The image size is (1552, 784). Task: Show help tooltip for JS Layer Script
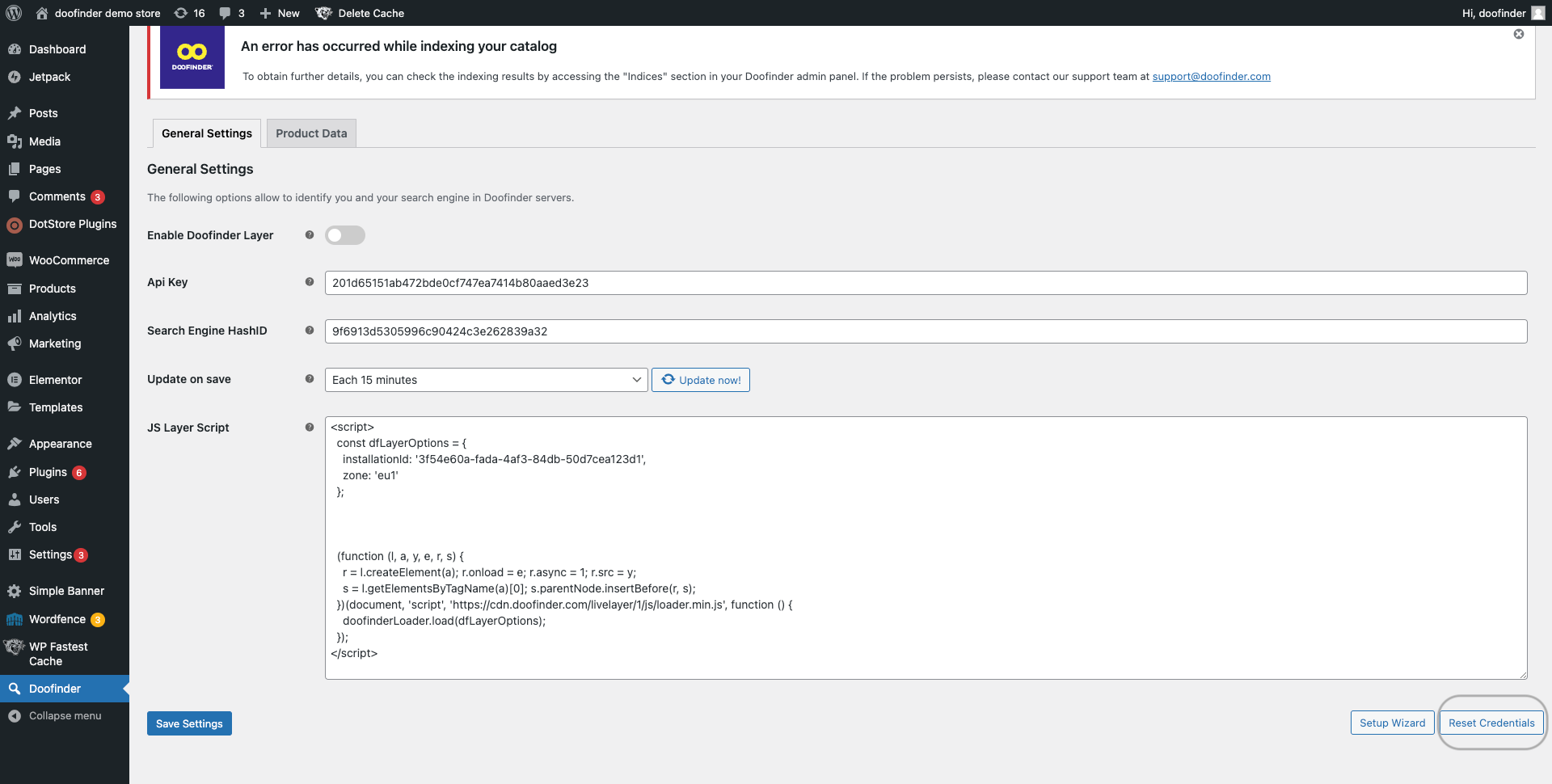point(310,427)
